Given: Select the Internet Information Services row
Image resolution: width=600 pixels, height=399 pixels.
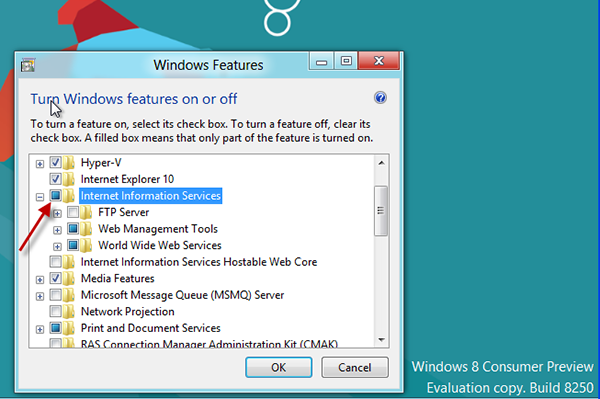Looking at the screenshot, I should pos(151,195).
